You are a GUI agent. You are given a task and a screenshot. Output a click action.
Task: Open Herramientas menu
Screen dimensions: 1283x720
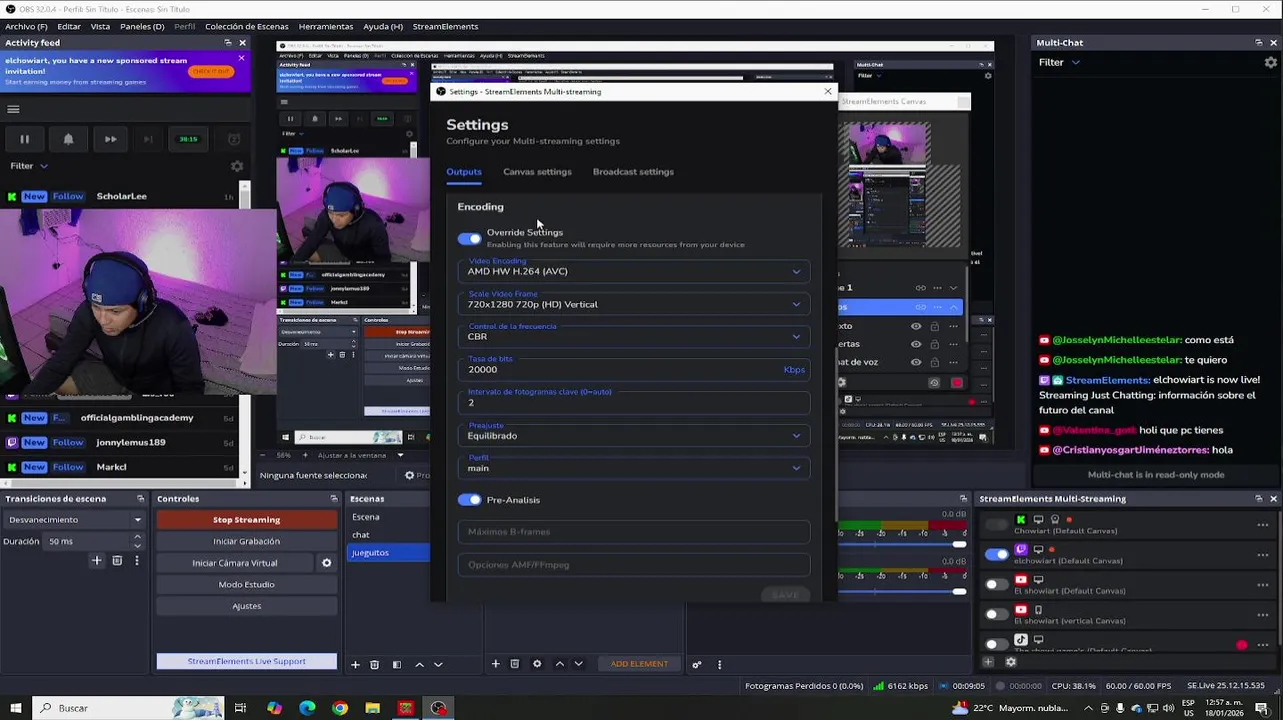[x=325, y=26]
